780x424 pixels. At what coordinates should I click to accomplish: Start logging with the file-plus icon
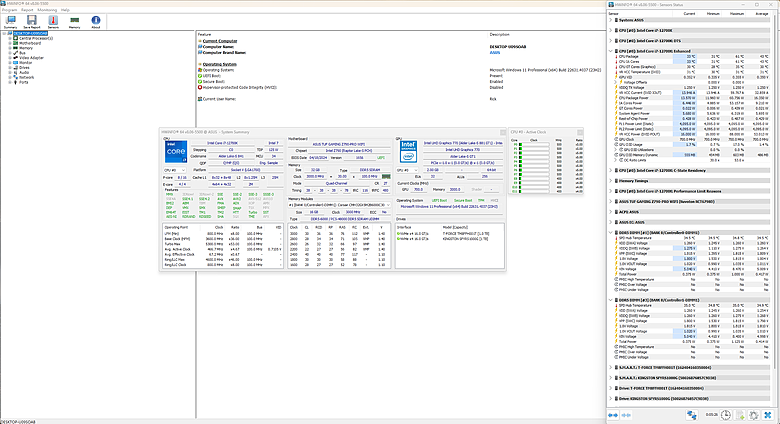tap(740, 415)
